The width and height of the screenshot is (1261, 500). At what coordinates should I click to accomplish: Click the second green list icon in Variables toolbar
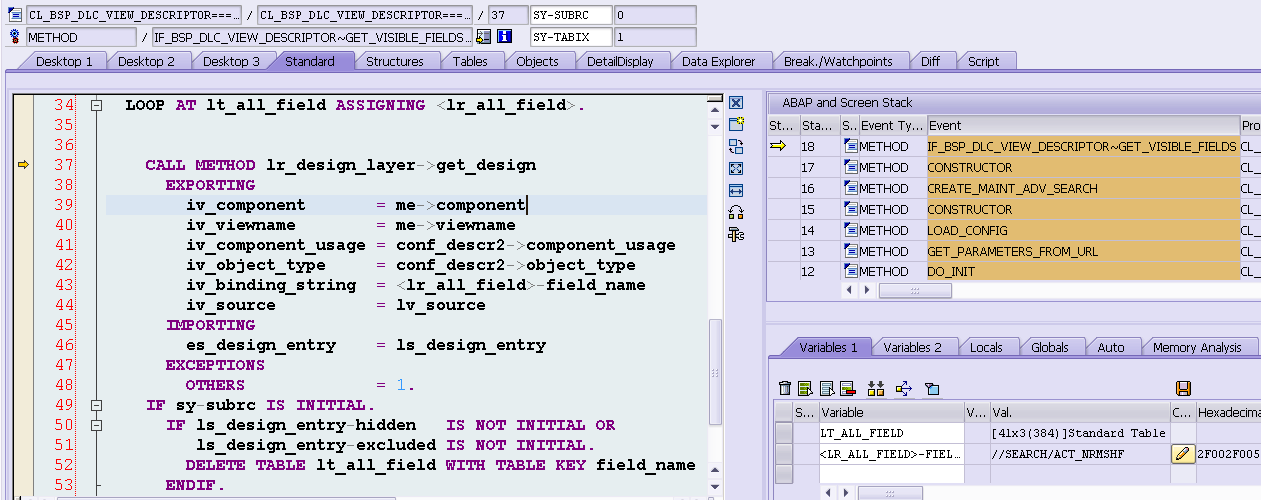[805, 388]
